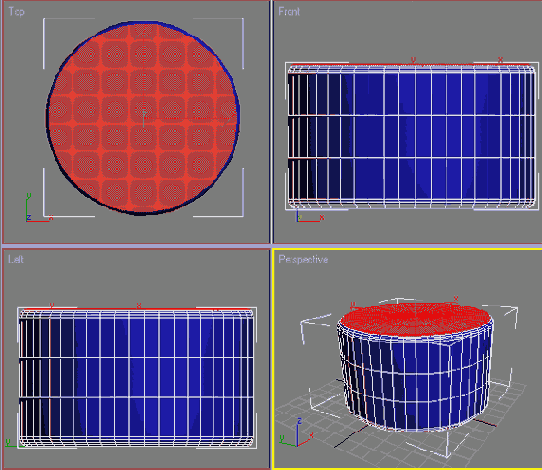The image size is (542, 470).
Task: Click the blue cylinder body in Left viewport
Action: pyautogui.click(x=137, y=377)
